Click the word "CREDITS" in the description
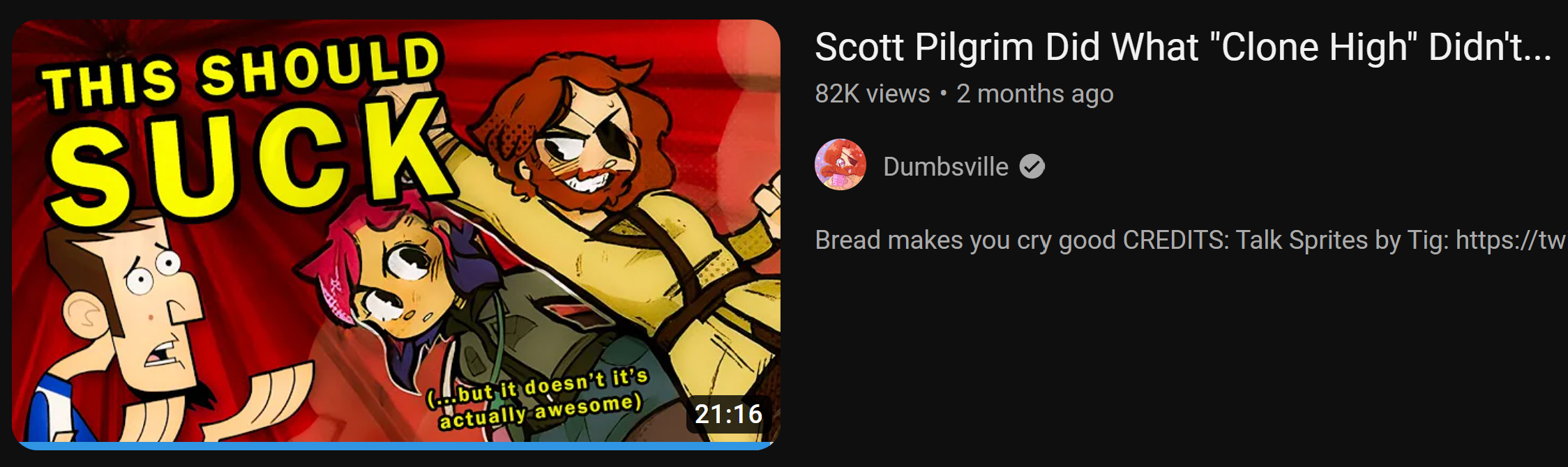 1175,240
